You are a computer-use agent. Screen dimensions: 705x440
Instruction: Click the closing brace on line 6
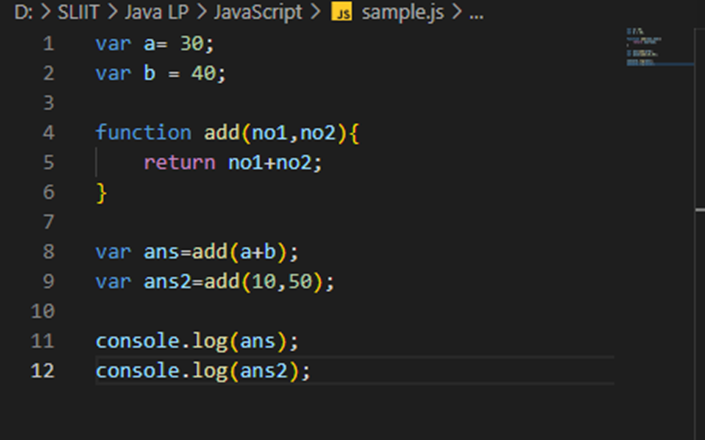coord(102,193)
